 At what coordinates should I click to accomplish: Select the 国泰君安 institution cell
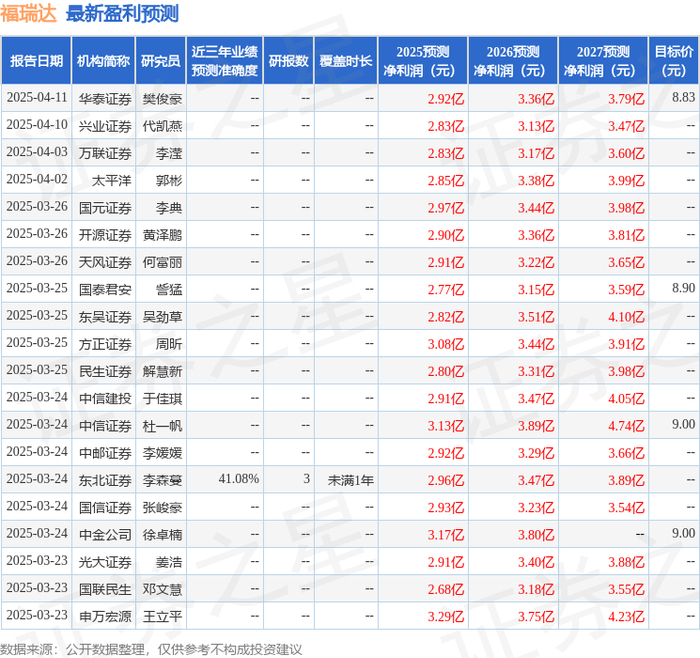(x=105, y=289)
